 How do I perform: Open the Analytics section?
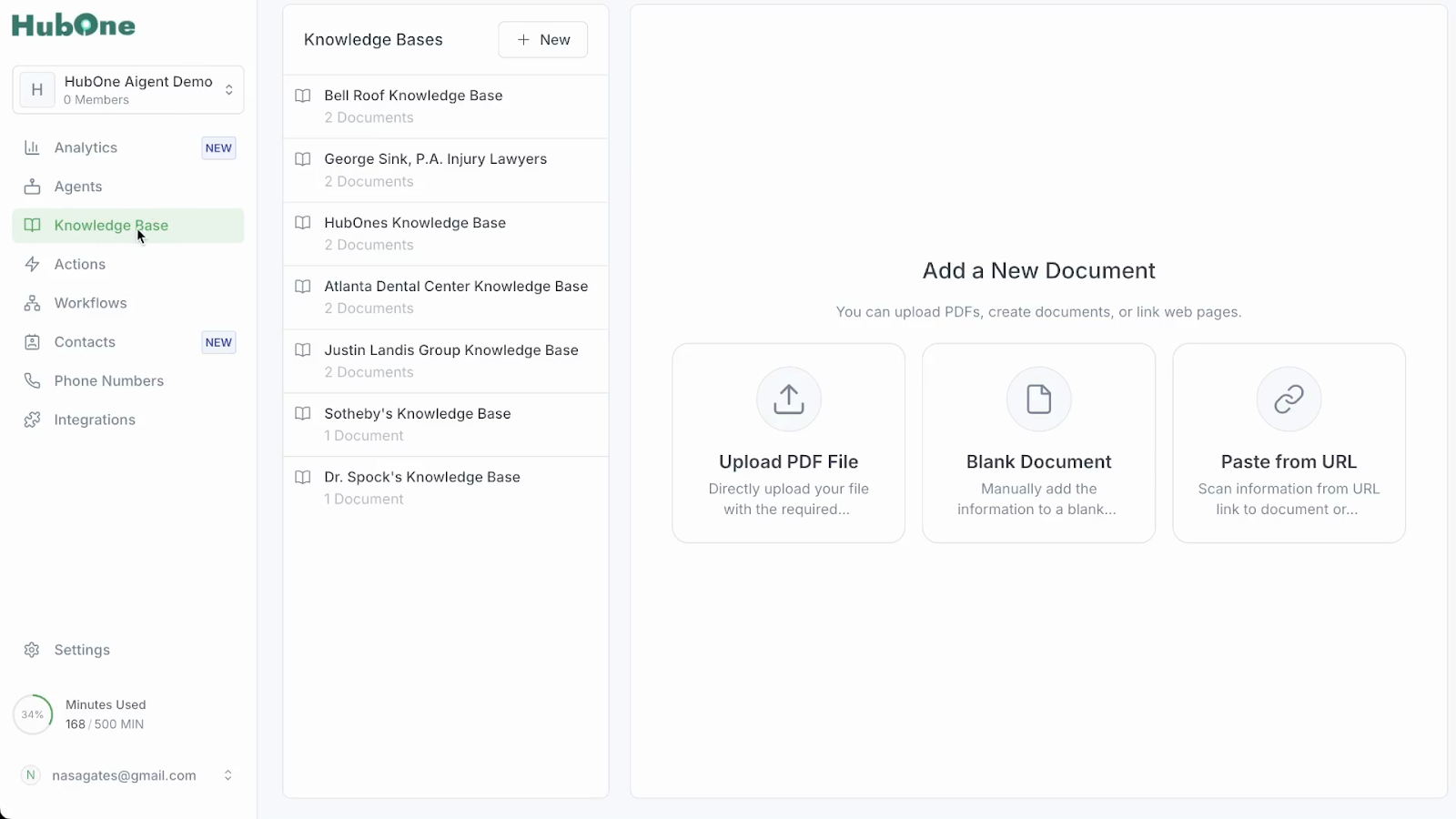(x=128, y=147)
